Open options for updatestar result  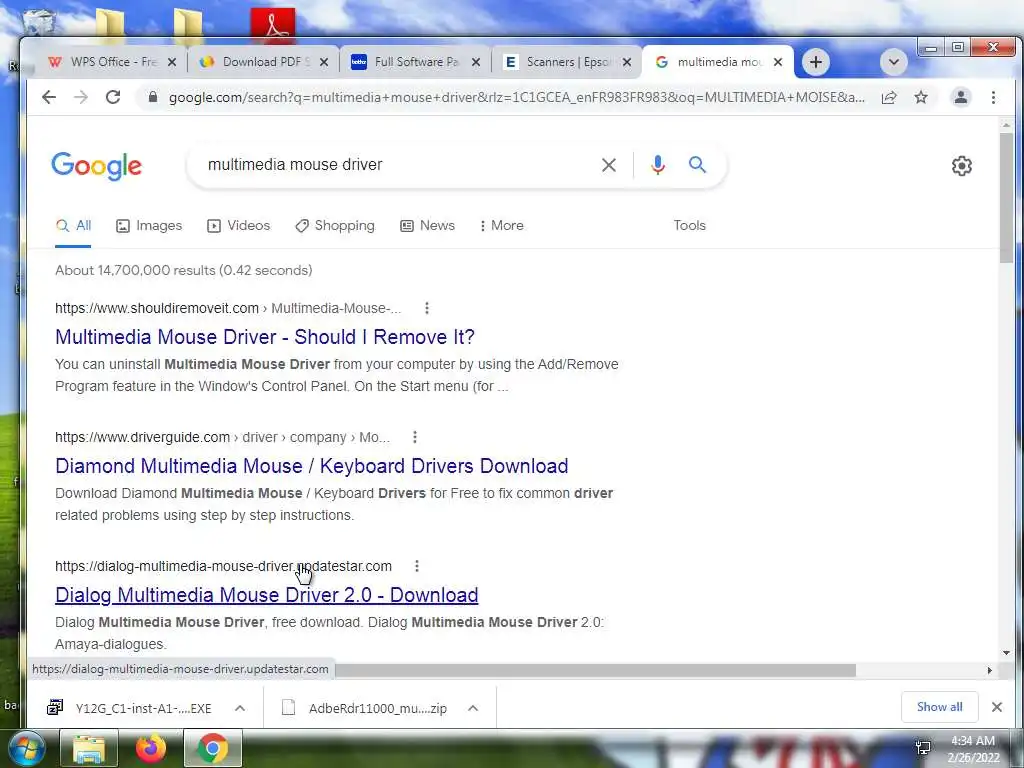tap(417, 566)
